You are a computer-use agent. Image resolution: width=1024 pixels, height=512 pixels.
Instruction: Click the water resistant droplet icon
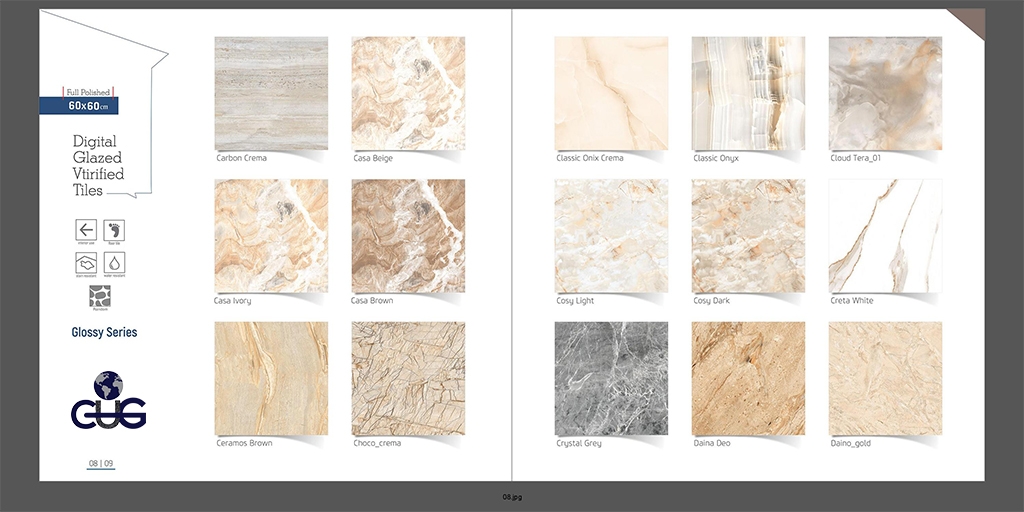coord(114,263)
